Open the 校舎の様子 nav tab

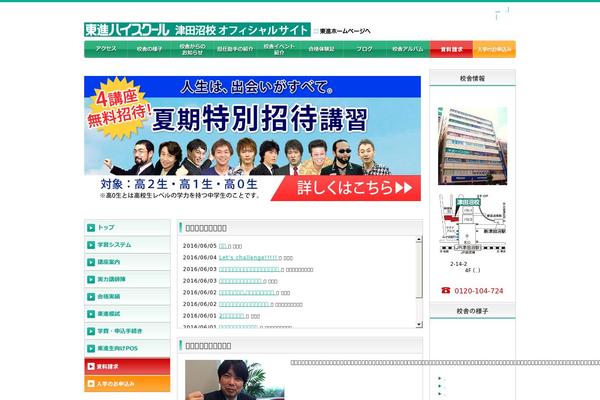pos(149,49)
